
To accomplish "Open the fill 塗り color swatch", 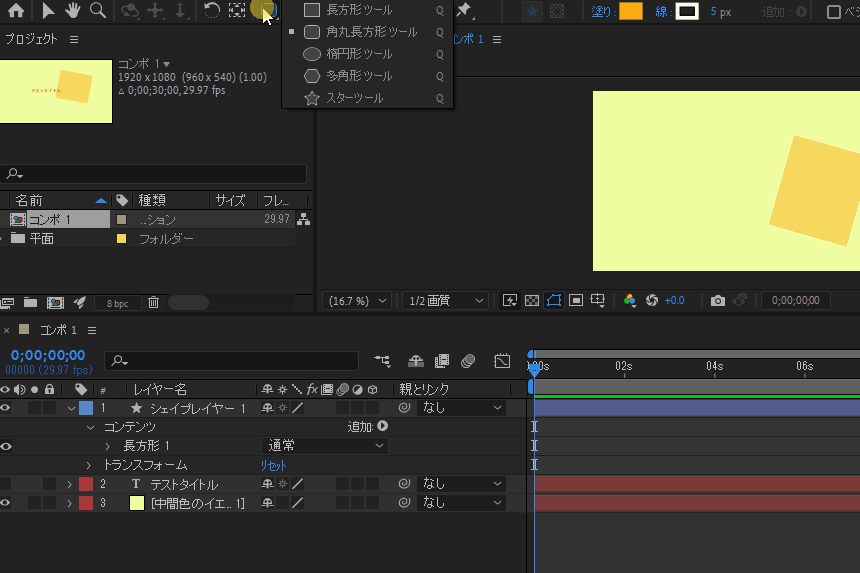I will coord(631,11).
